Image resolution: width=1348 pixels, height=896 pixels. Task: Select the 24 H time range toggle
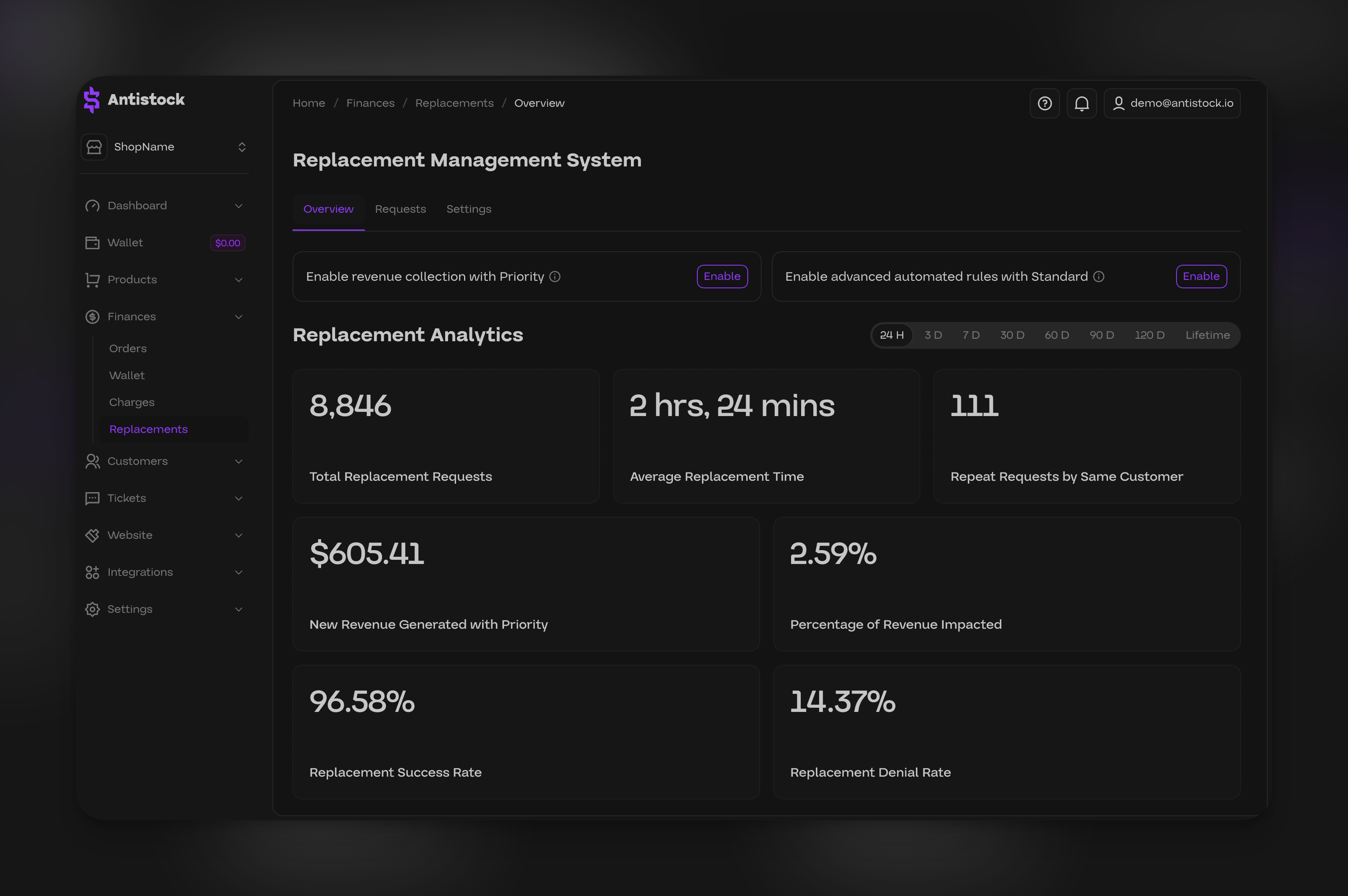pyautogui.click(x=892, y=335)
